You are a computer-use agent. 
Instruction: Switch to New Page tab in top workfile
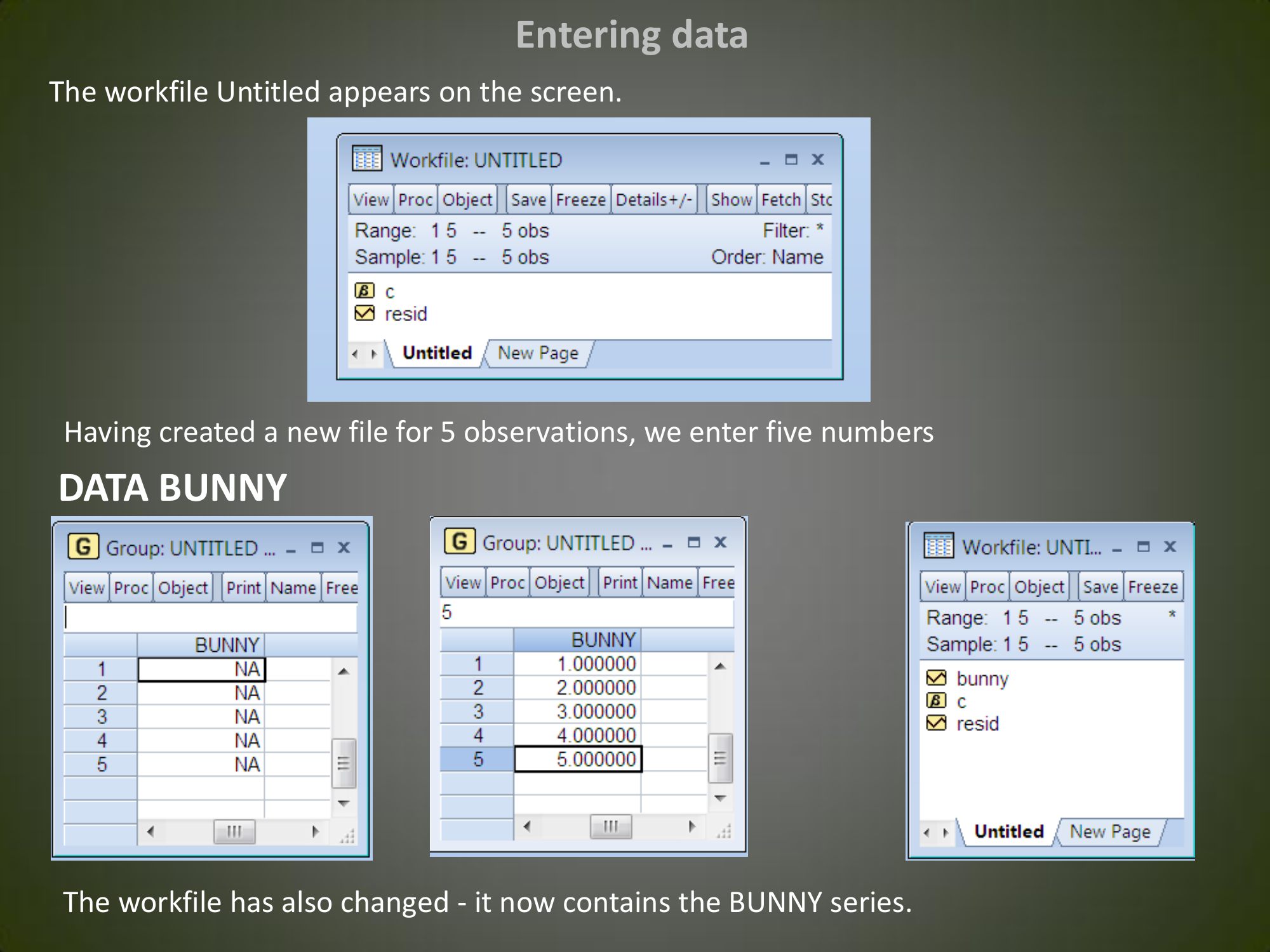(x=538, y=353)
